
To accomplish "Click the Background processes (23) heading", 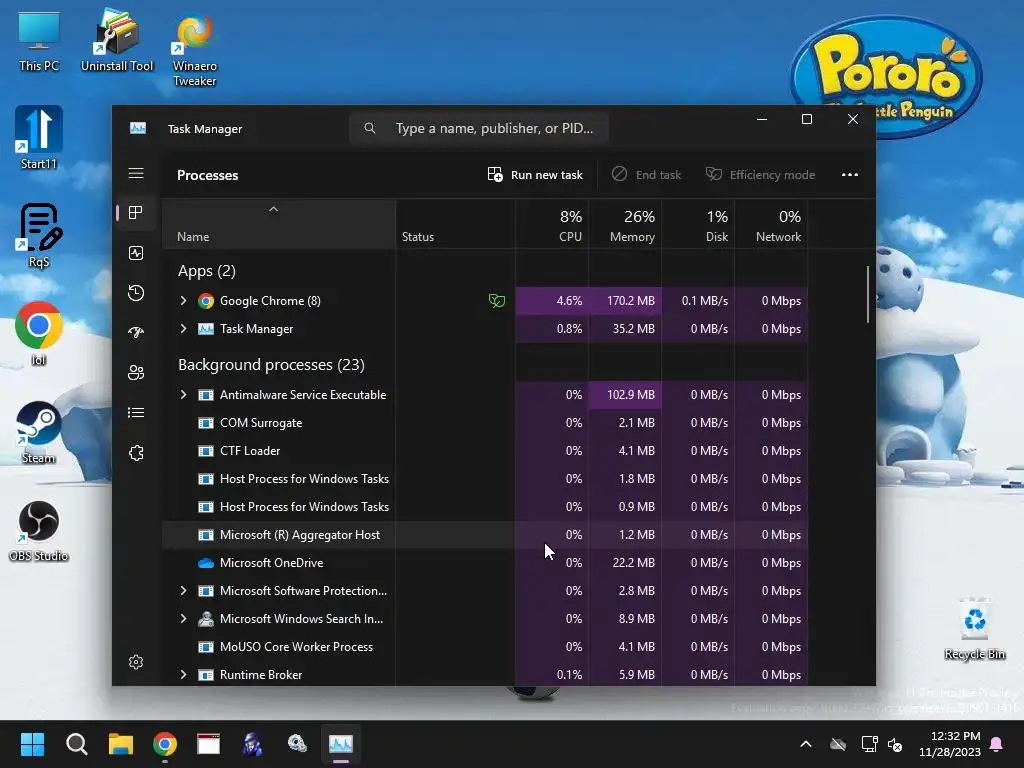I will 271,364.
